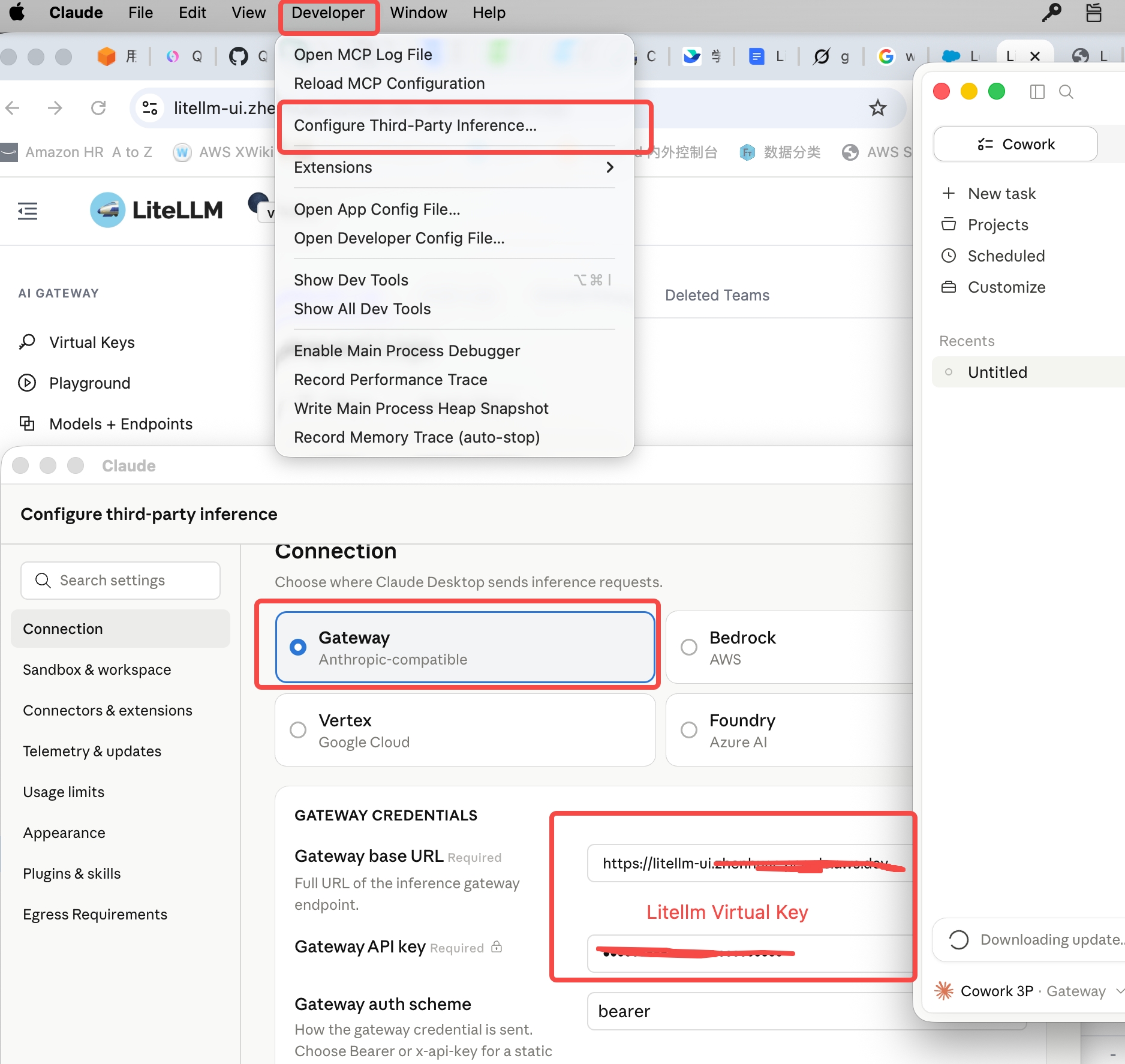
Task: Open Virtual Keys in LiteLLM sidebar
Action: [x=91, y=342]
